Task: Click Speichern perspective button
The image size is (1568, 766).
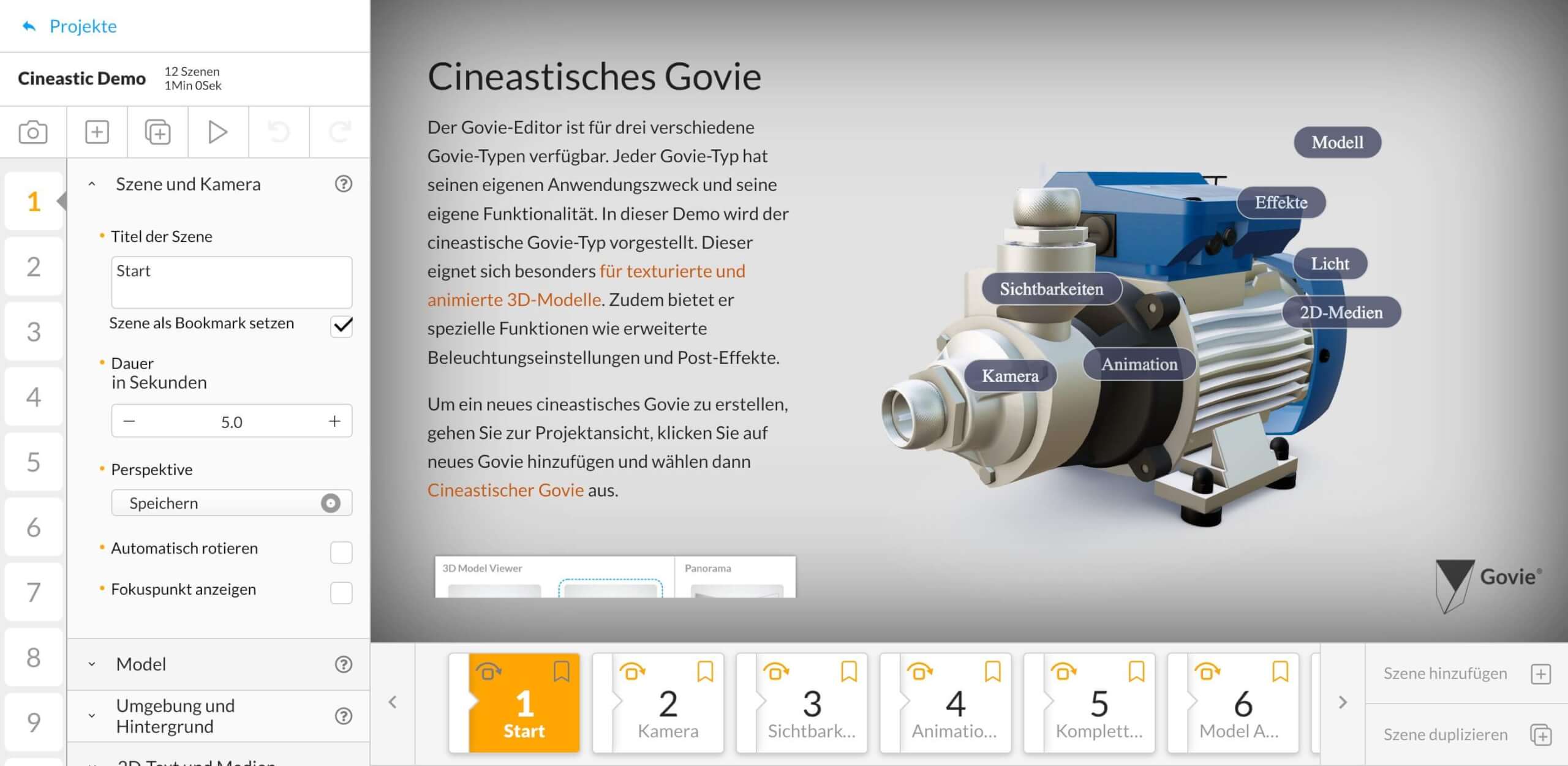Action: click(x=232, y=503)
